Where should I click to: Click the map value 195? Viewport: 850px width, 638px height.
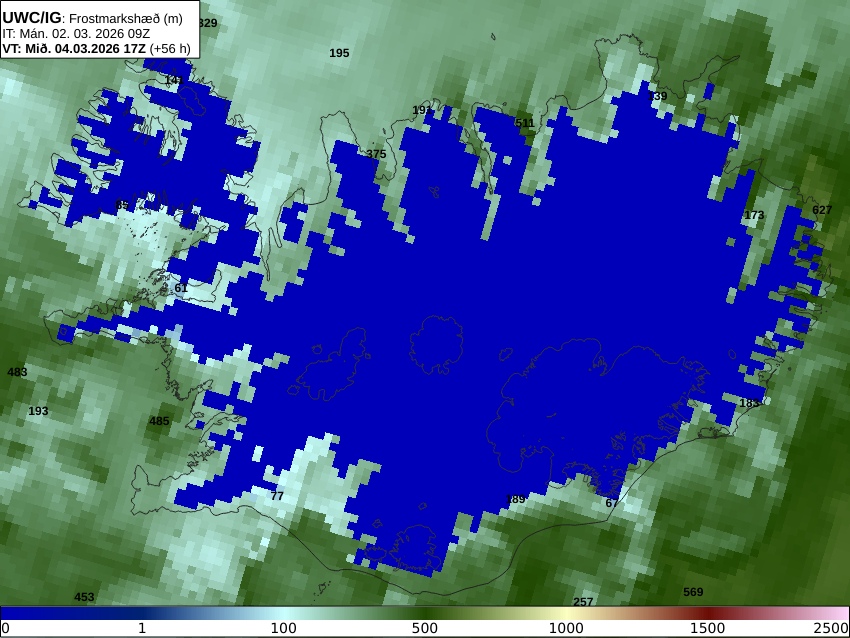pyautogui.click(x=339, y=53)
